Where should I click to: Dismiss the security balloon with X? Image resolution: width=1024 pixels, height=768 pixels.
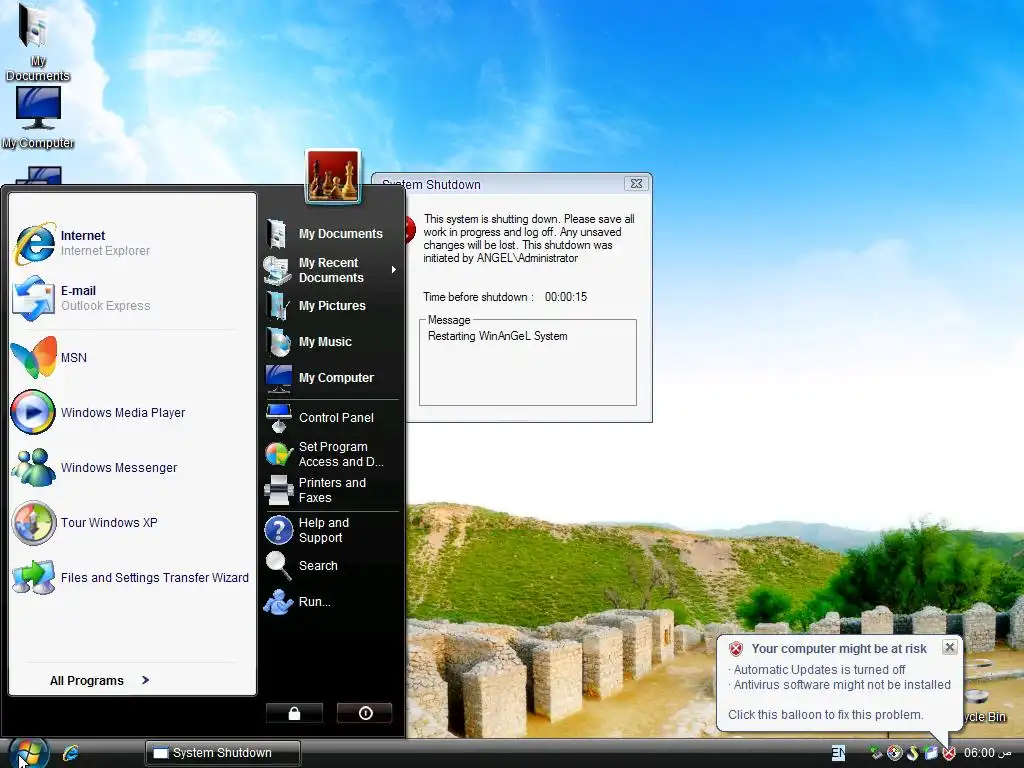click(x=950, y=647)
